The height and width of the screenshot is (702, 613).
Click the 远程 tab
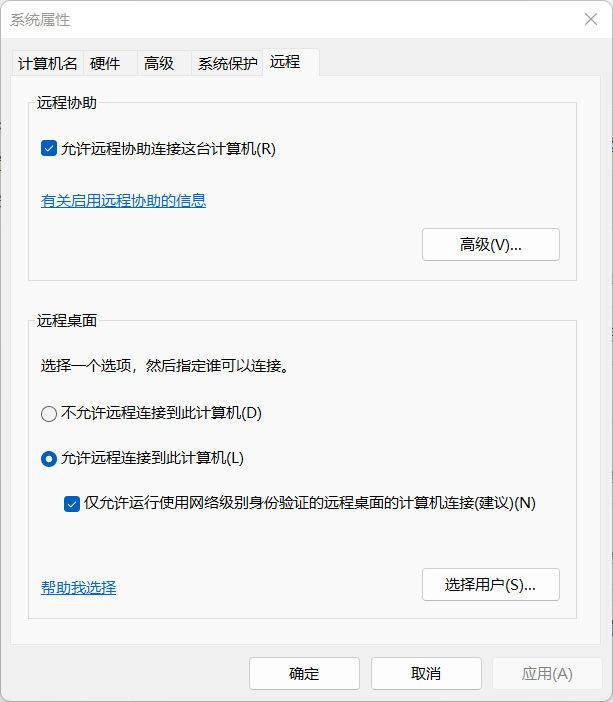coord(285,62)
